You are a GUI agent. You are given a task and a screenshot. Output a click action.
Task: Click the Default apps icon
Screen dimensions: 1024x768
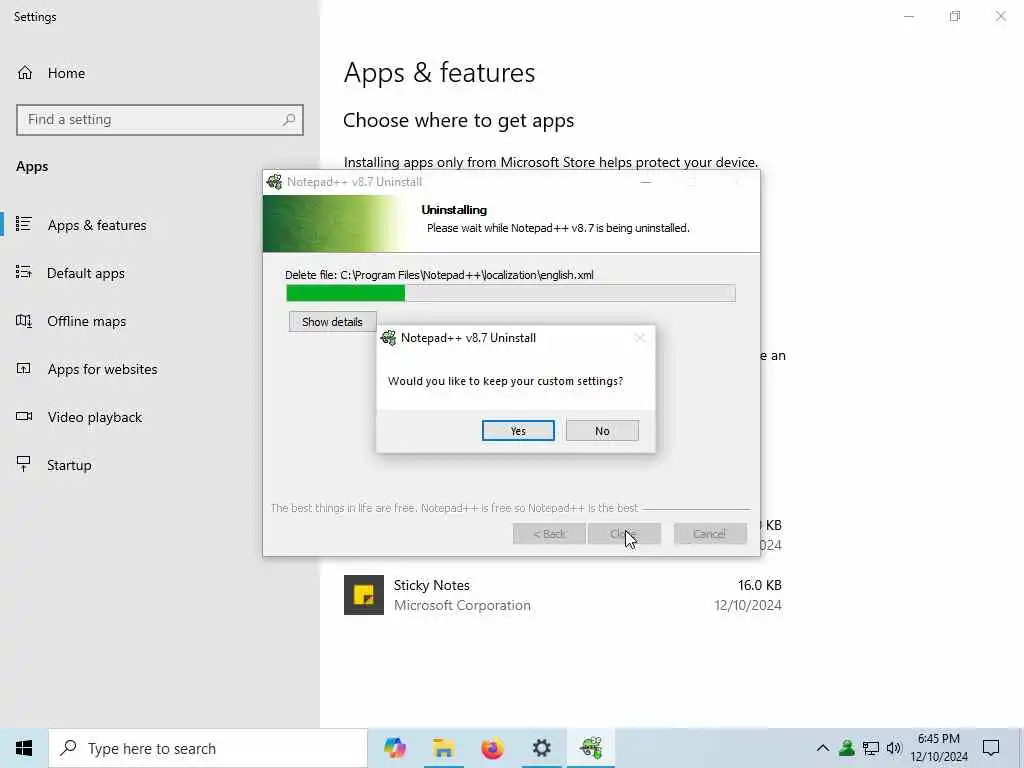coord(24,272)
